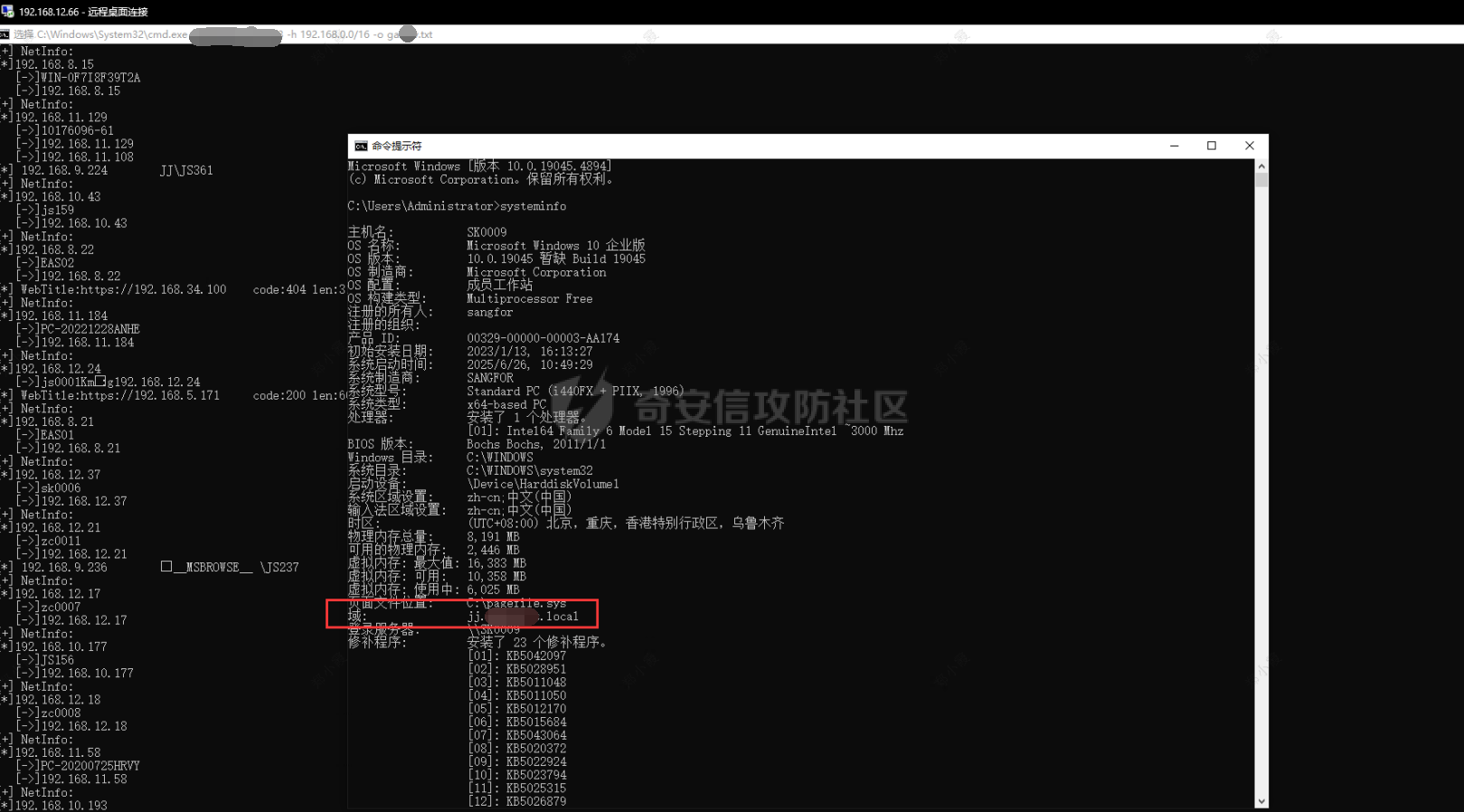Click the OS name Microsoft Windows 10 企业版
The width and height of the screenshot is (1464, 812).
(556, 246)
